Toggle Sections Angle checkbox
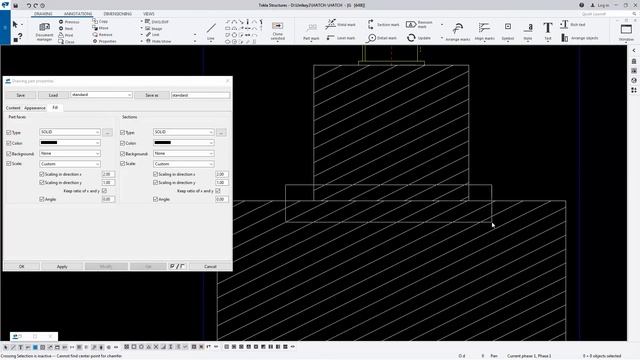The width and height of the screenshot is (640, 360). pos(156,199)
